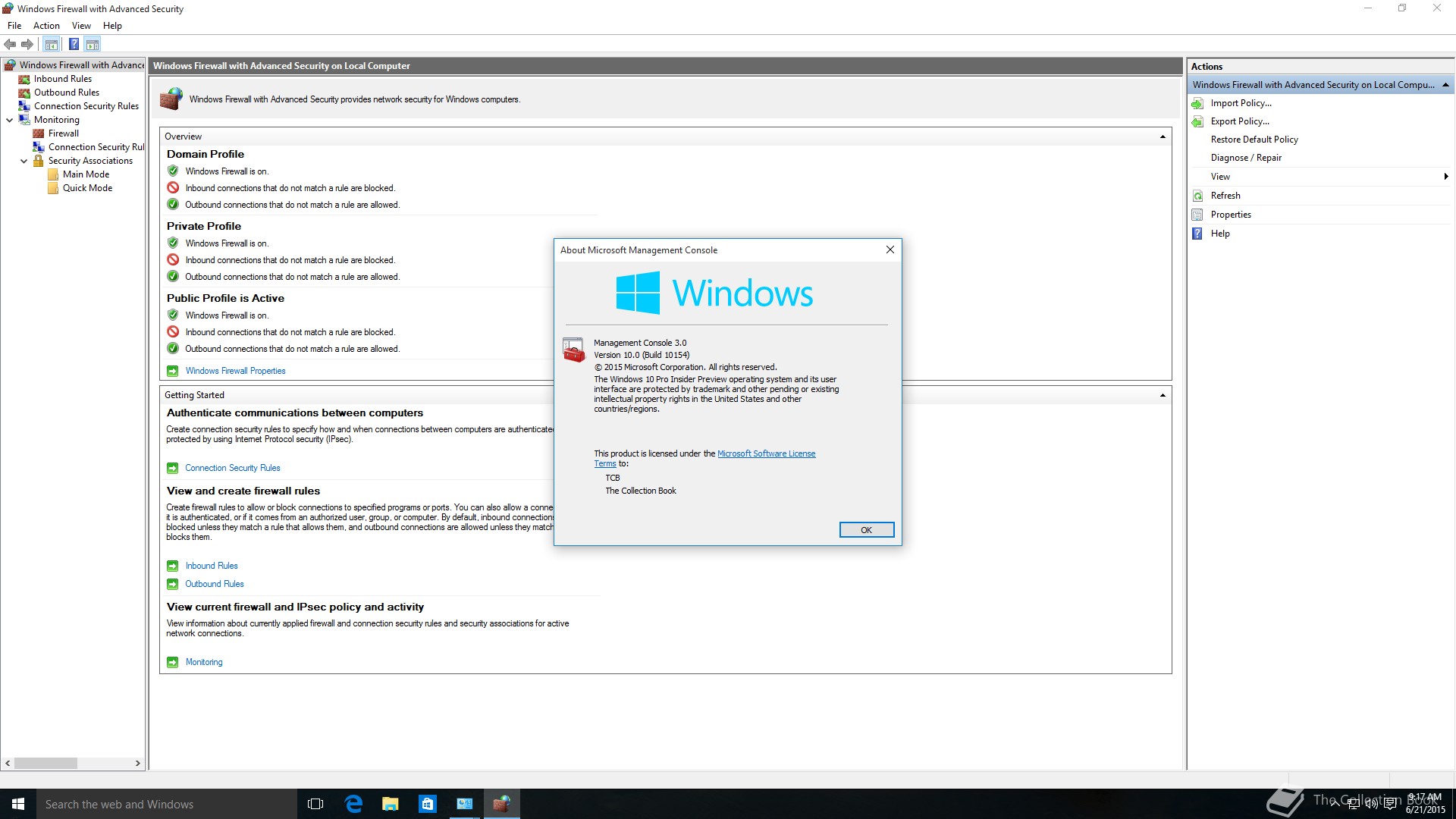Select Inbound Rules in tree
This screenshot has height=819, width=1456.
(x=62, y=79)
